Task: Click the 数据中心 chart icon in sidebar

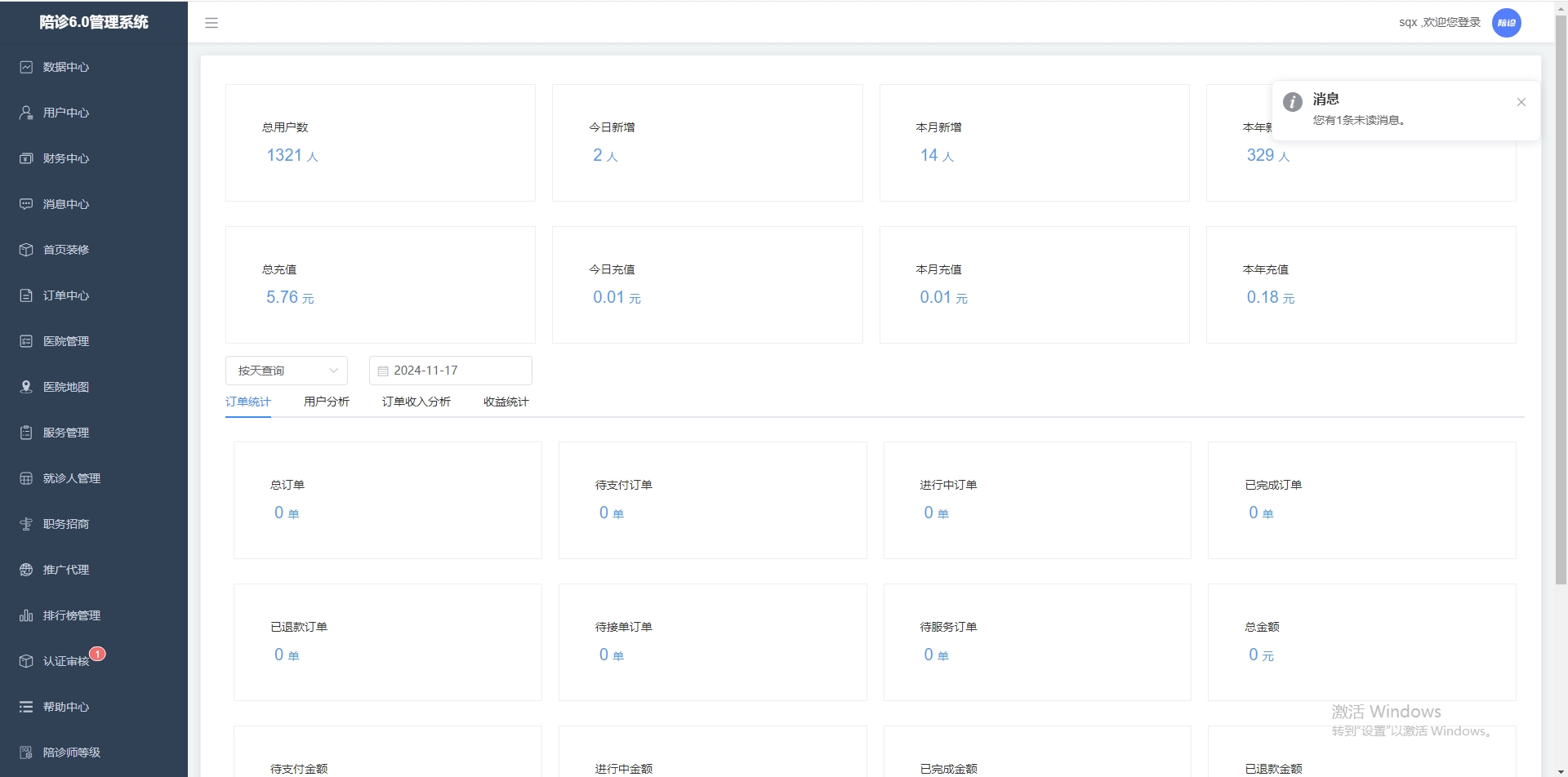Action: tap(26, 67)
